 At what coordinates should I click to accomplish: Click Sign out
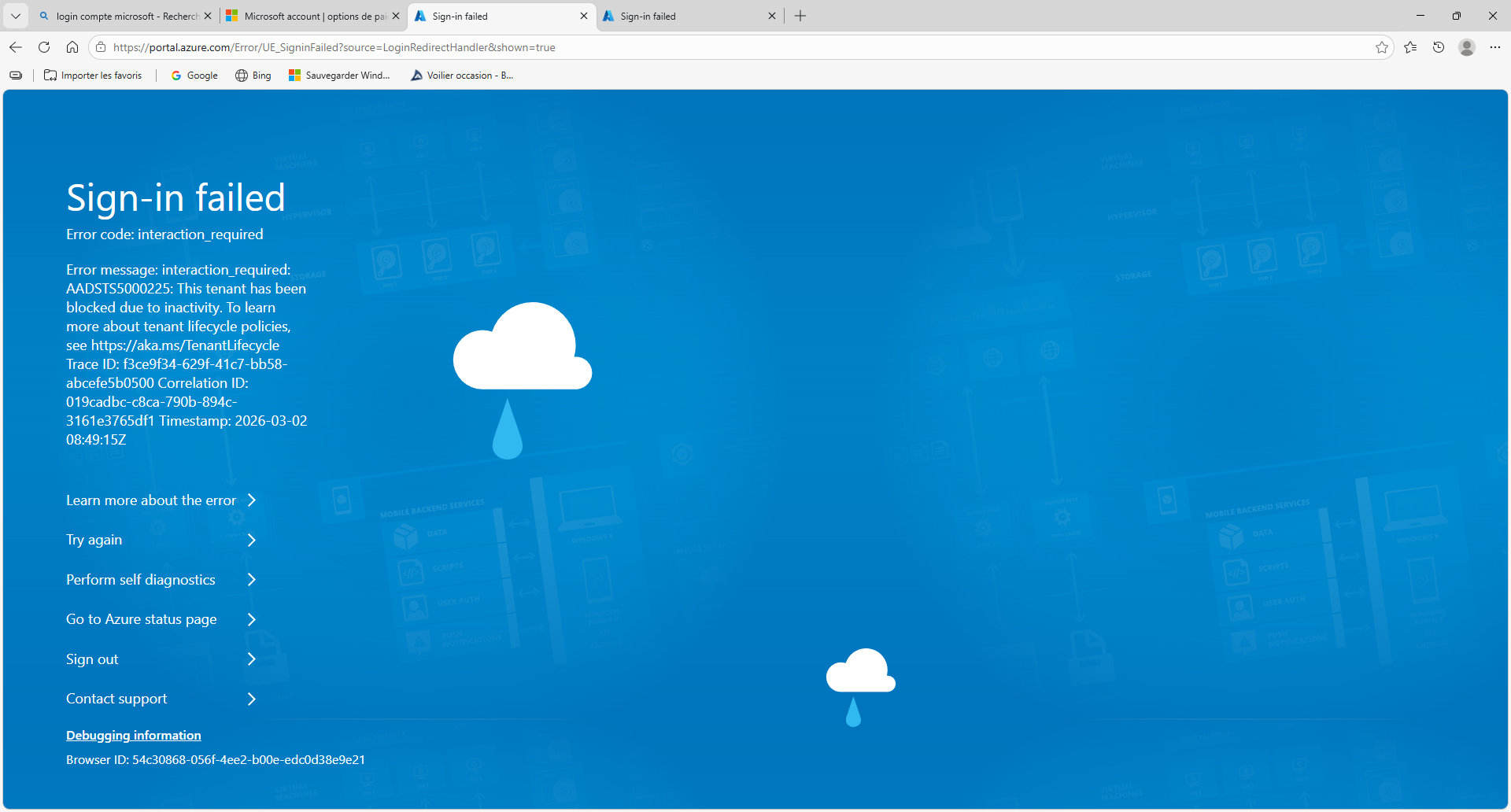tap(92, 659)
